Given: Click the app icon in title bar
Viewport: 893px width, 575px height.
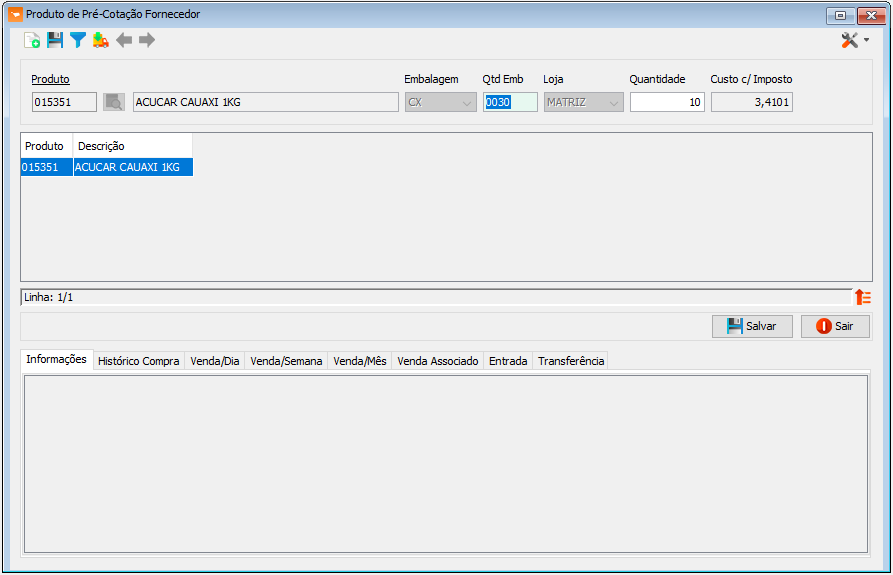Looking at the screenshot, I should click(x=15, y=15).
